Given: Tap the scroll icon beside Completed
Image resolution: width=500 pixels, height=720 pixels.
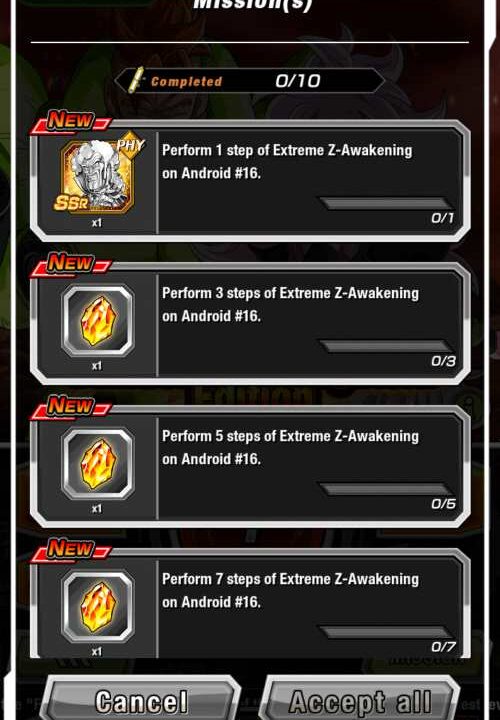Looking at the screenshot, I should 136,80.
